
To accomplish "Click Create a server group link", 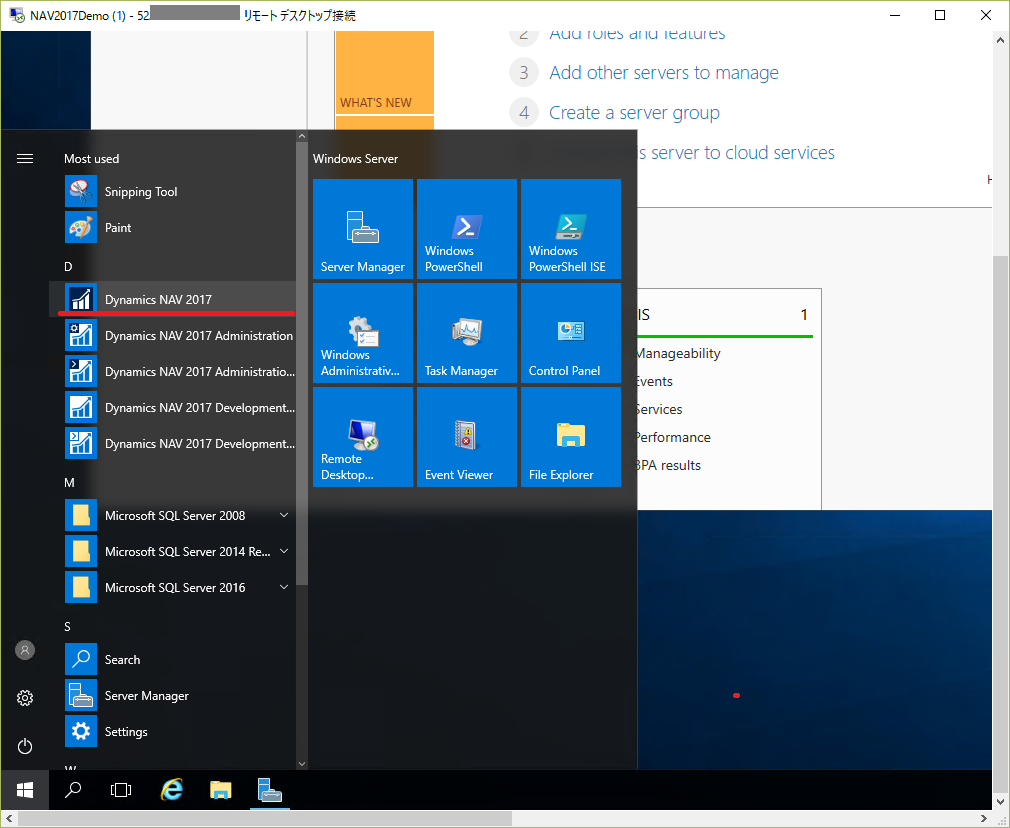I will 634,113.
